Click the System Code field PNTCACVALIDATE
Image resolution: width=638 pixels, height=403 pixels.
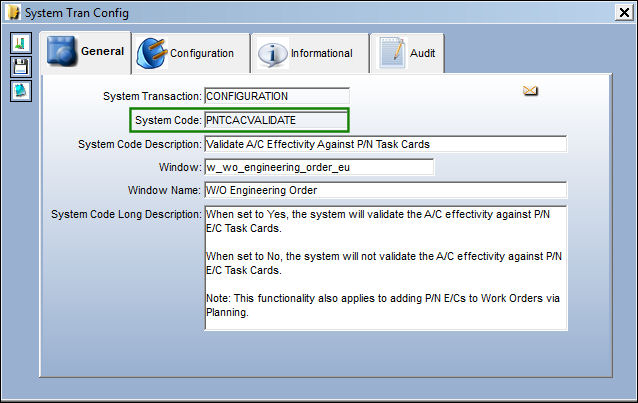(276, 120)
